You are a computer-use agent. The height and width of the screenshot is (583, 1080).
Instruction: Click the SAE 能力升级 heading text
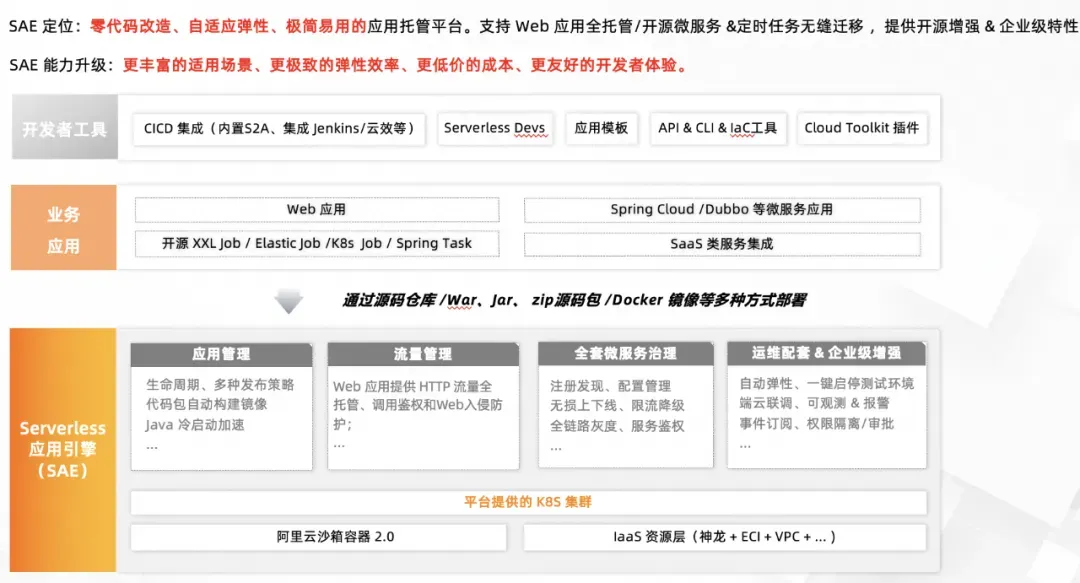(62, 65)
